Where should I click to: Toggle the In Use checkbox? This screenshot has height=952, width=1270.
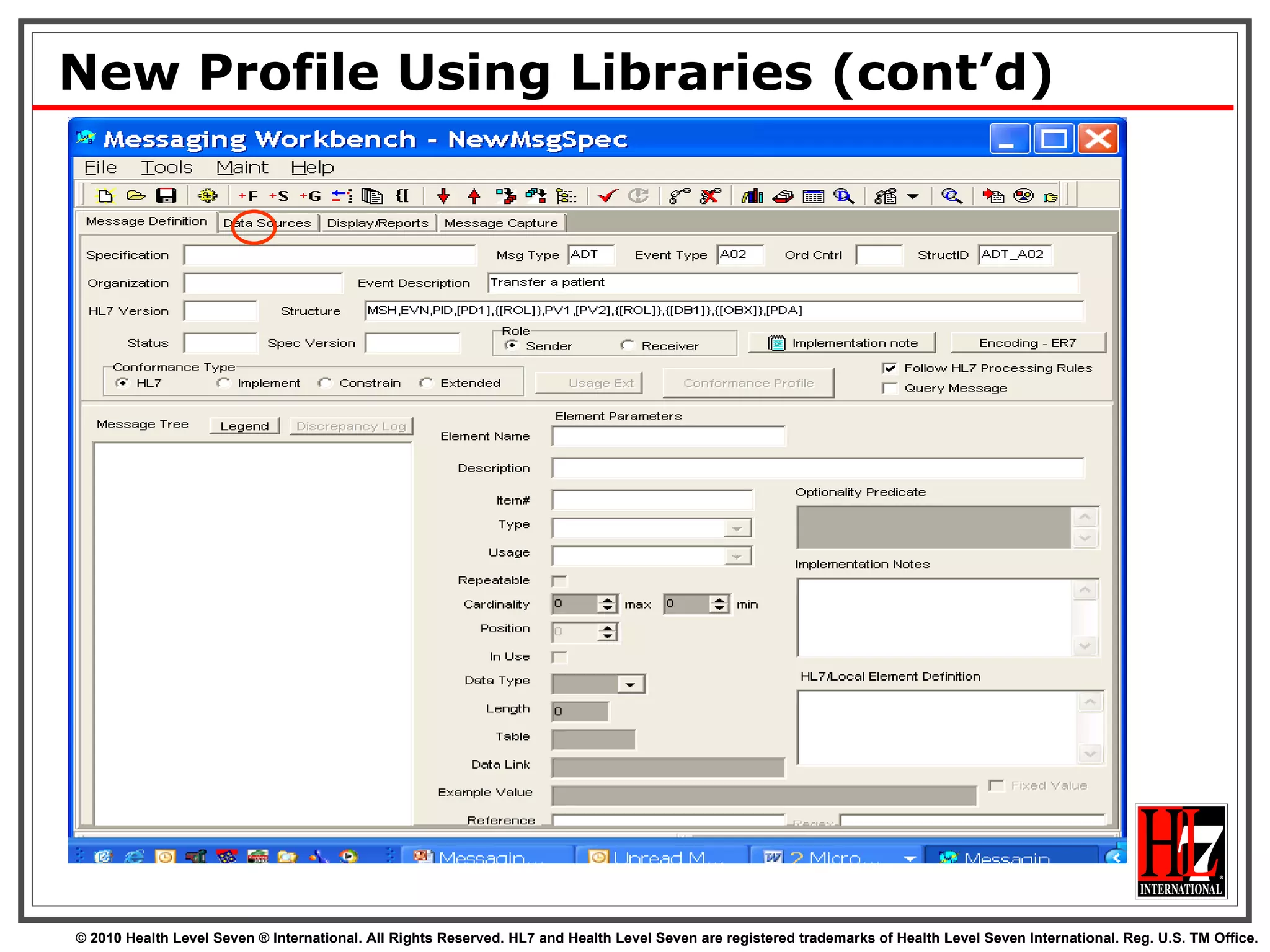(x=559, y=657)
